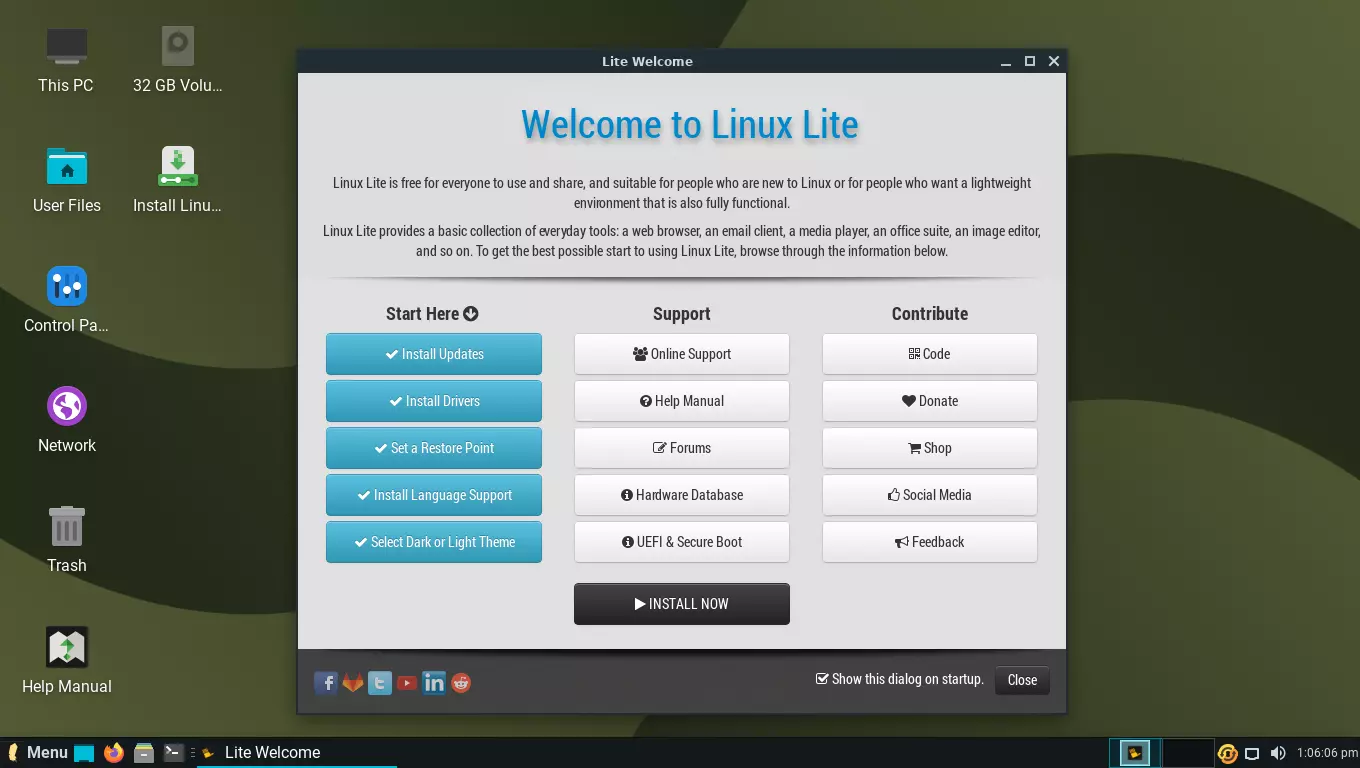Screen dimensions: 1360x768
Task: Open Online Support
Action: pyautogui.click(x=682, y=354)
